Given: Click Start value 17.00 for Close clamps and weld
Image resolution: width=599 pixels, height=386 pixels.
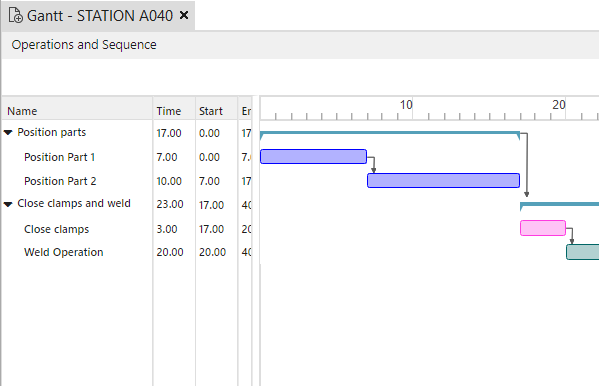Looking at the screenshot, I should (211, 205).
